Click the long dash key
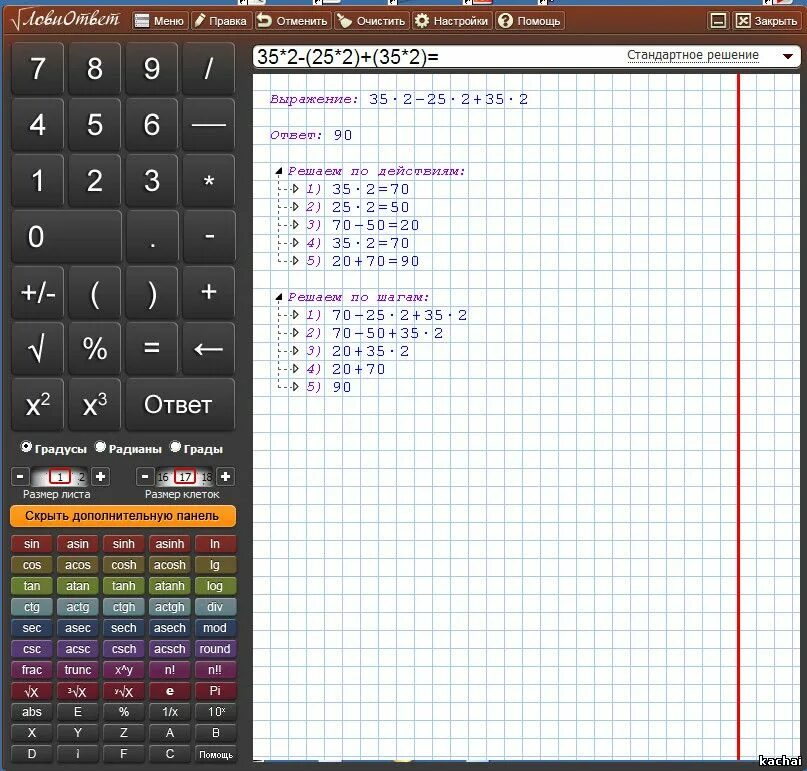 (208, 125)
